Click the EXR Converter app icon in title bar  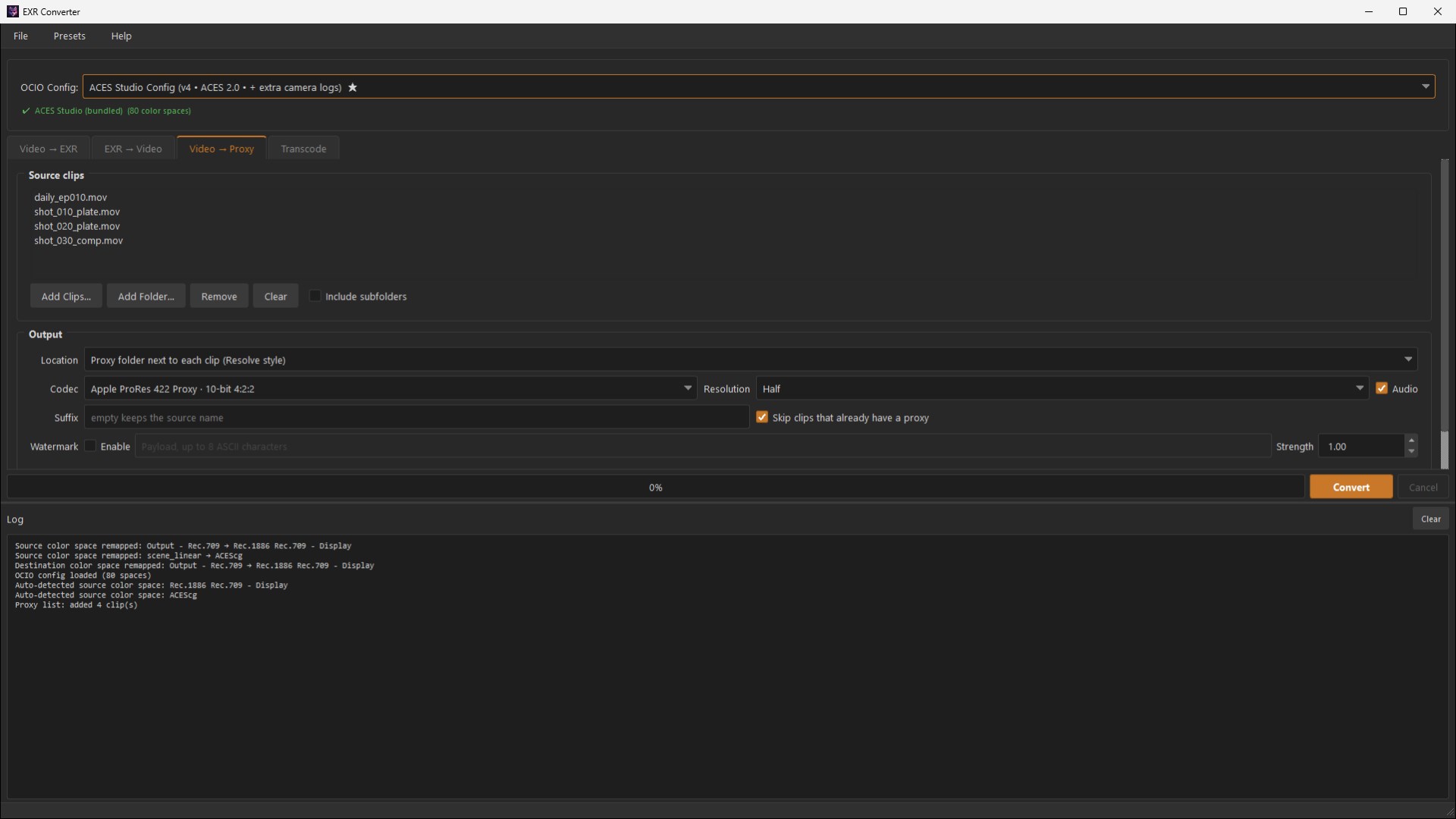tap(12, 11)
